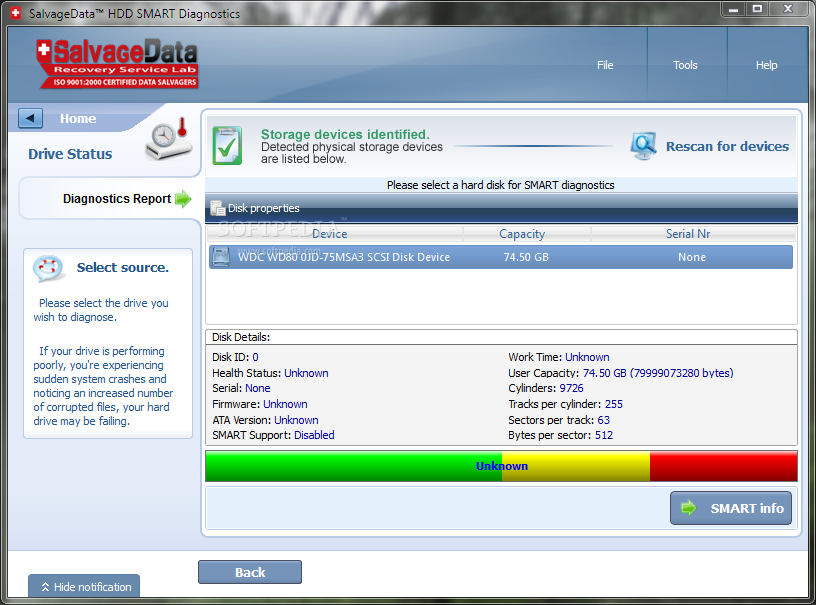Click the Cylinders 9726 value
This screenshot has width=816, height=605.
(571, 388)
